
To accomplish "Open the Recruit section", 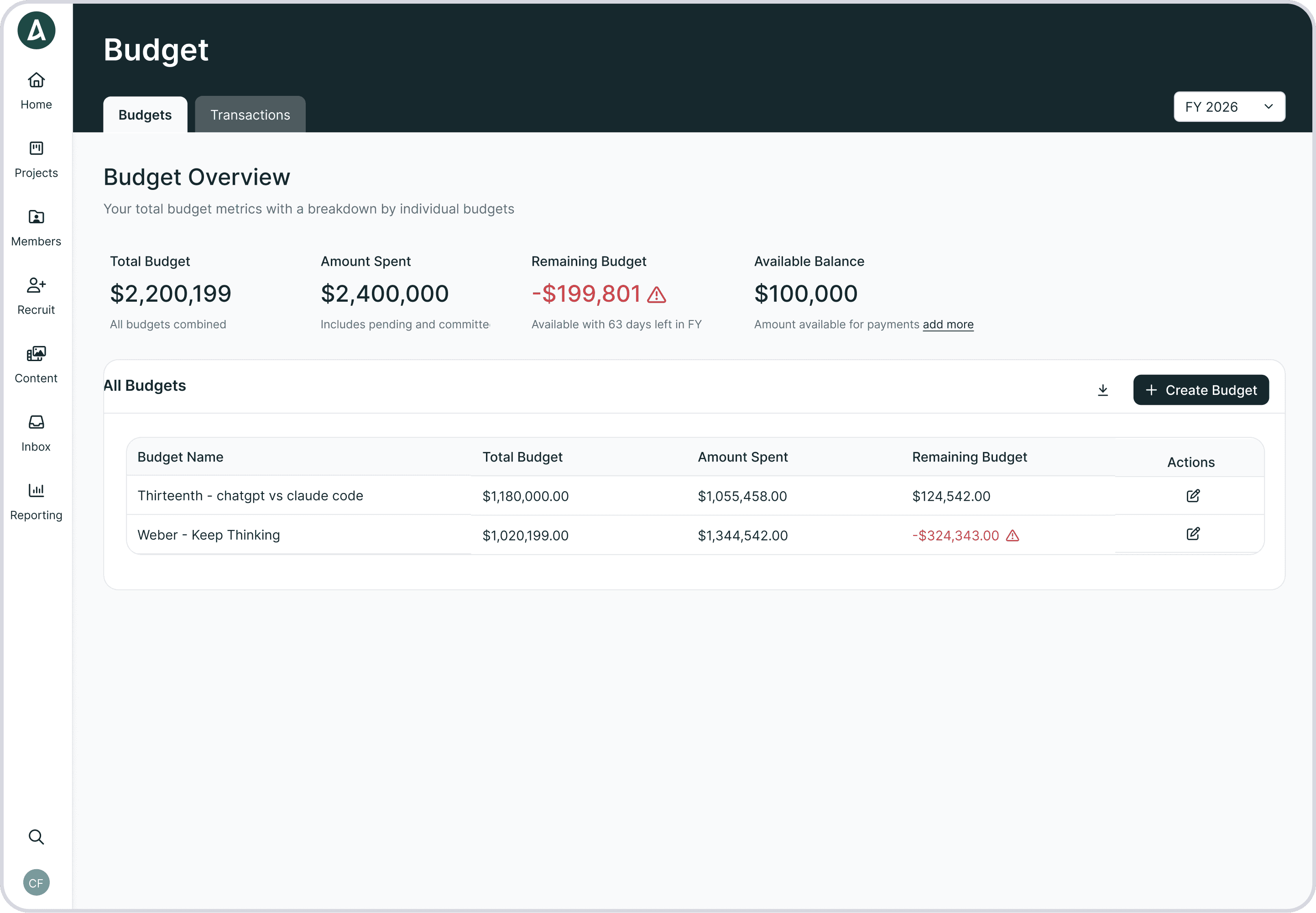I will (36, 296).
